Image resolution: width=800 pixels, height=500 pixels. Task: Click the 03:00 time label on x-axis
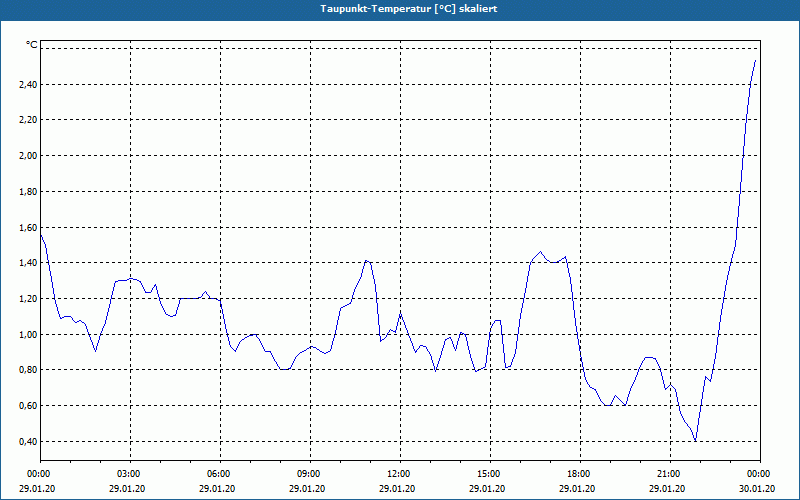point(131,474)
